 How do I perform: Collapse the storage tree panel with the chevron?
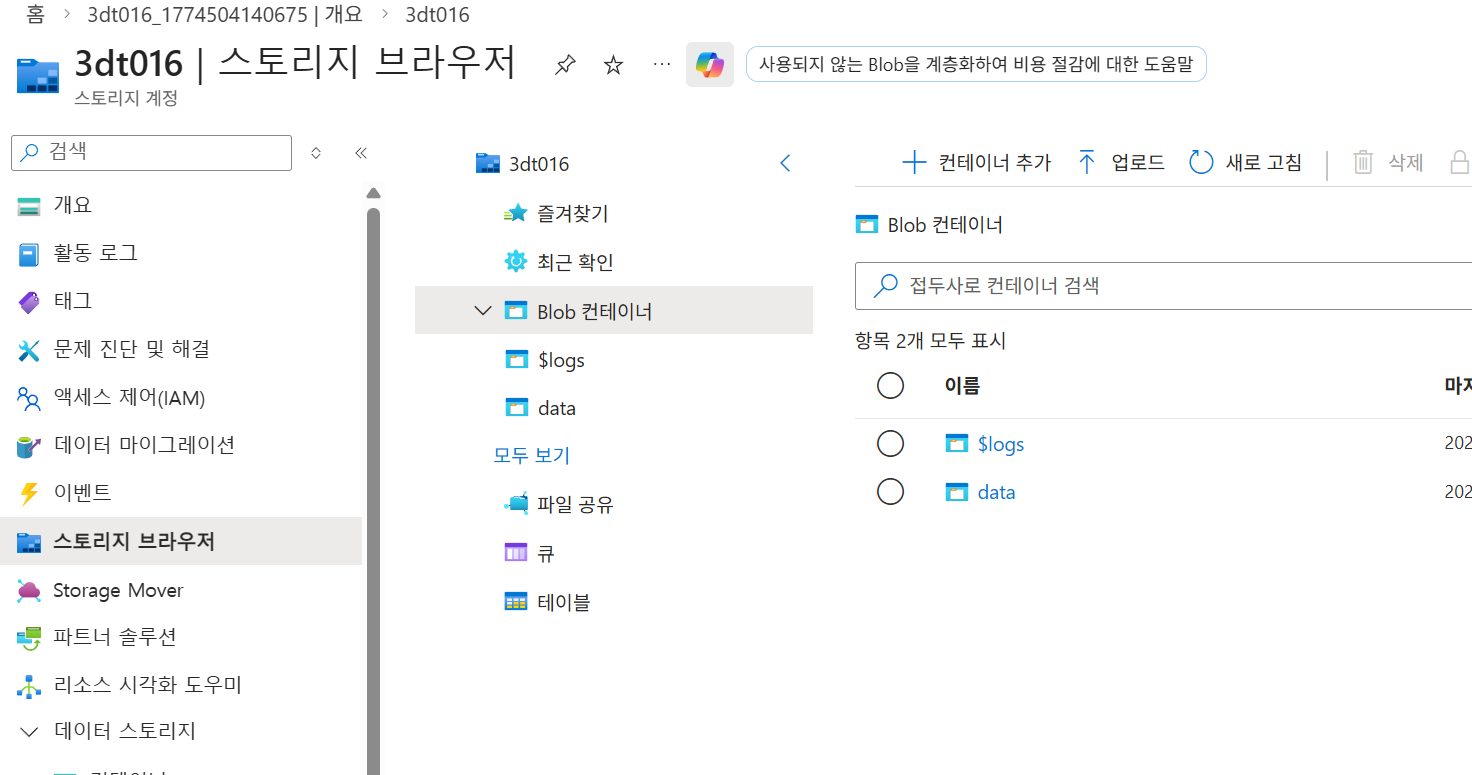pyautogui.click(x=785, y=164)
